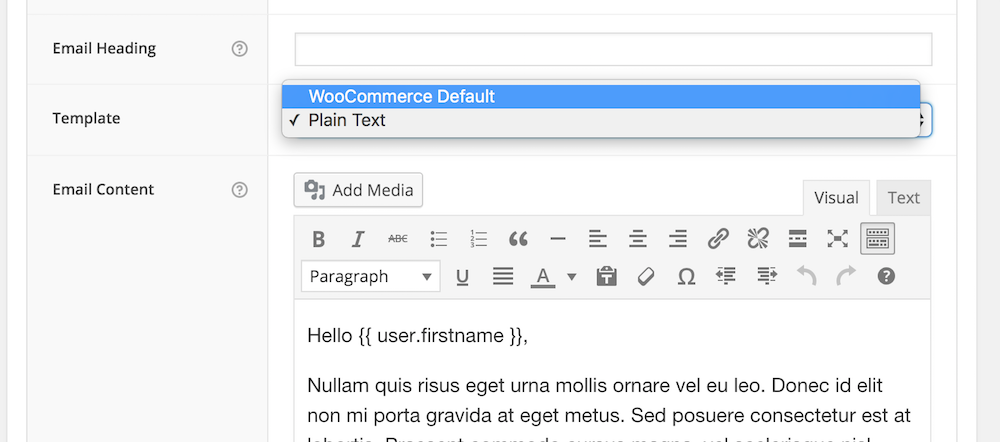The height and width of the screenshot is (442, 1000).
Task: Remove link with the unlink icon
Action: click(x=758, y=239)
